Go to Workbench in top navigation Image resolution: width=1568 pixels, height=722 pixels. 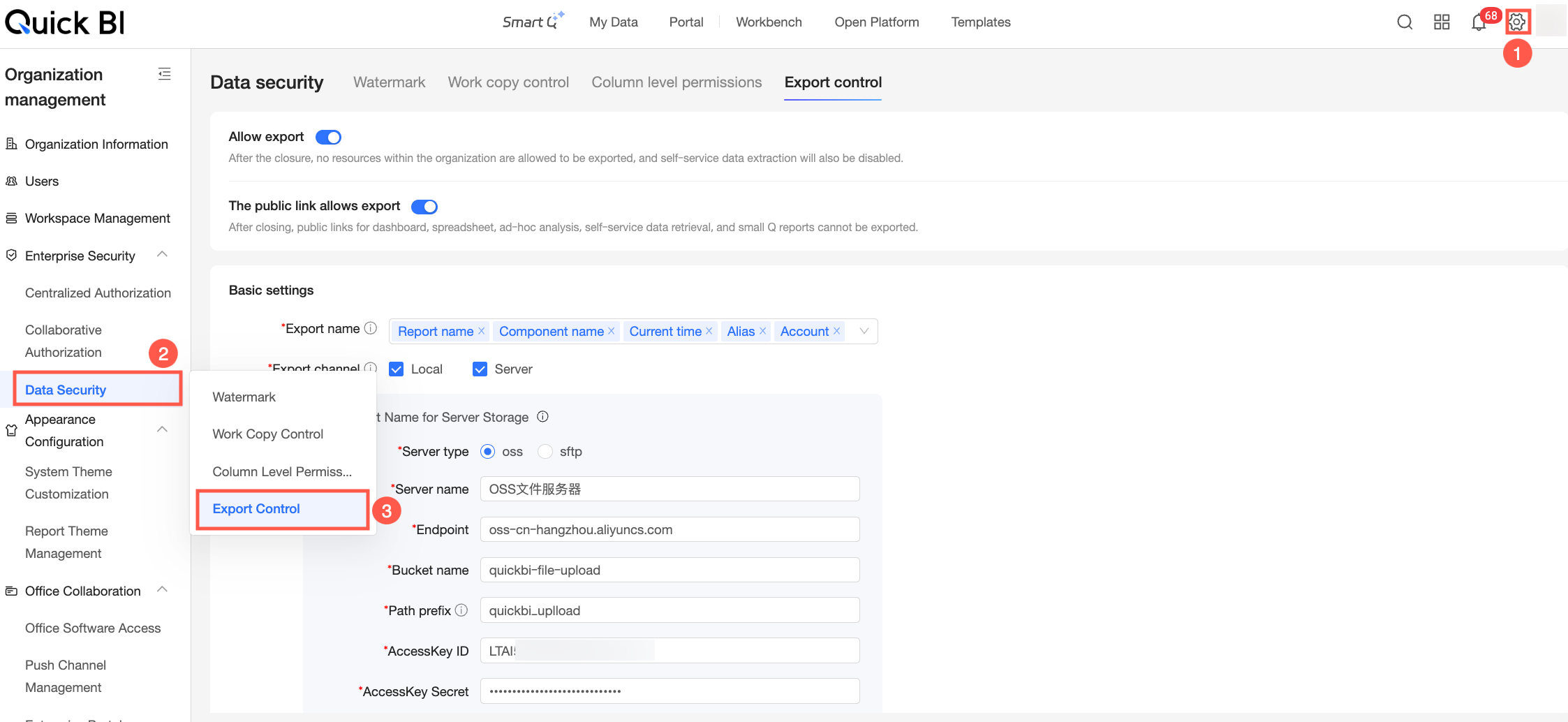769,22
